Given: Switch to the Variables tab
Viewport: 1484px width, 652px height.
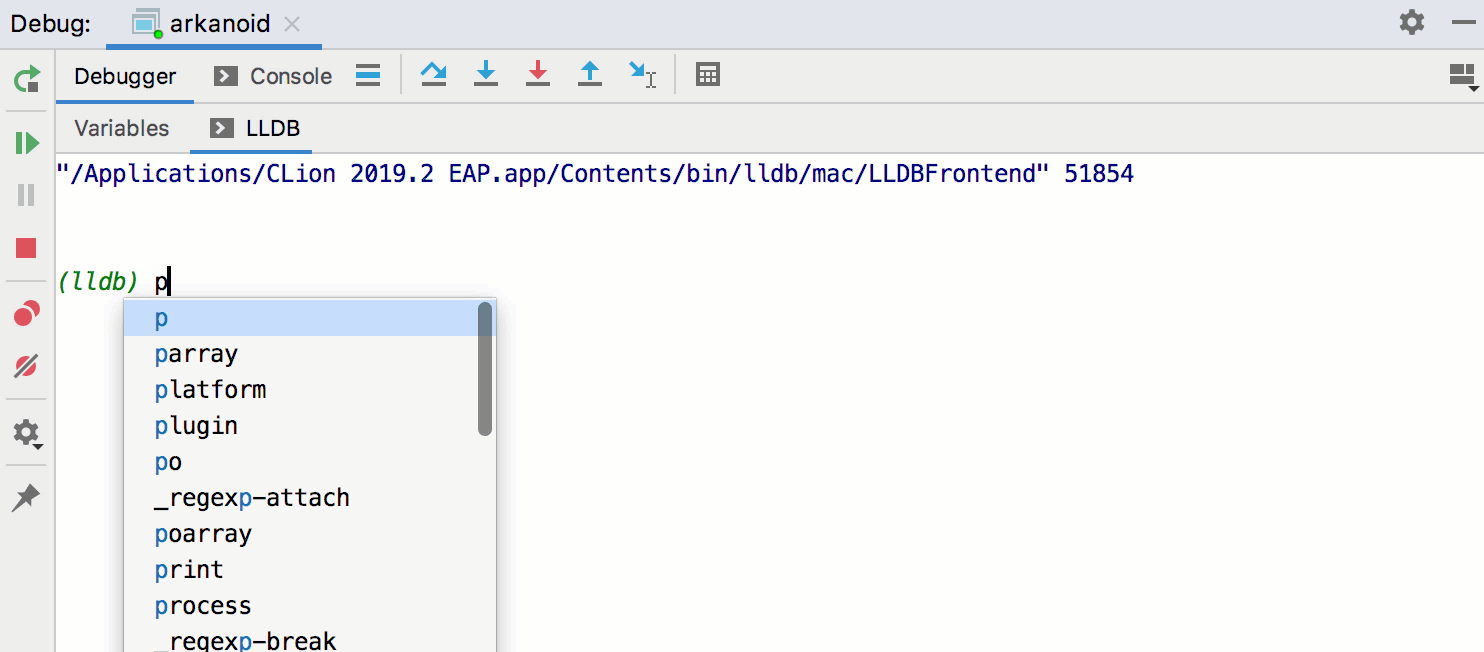Looking at the screenshot, I should pos(121,128).
